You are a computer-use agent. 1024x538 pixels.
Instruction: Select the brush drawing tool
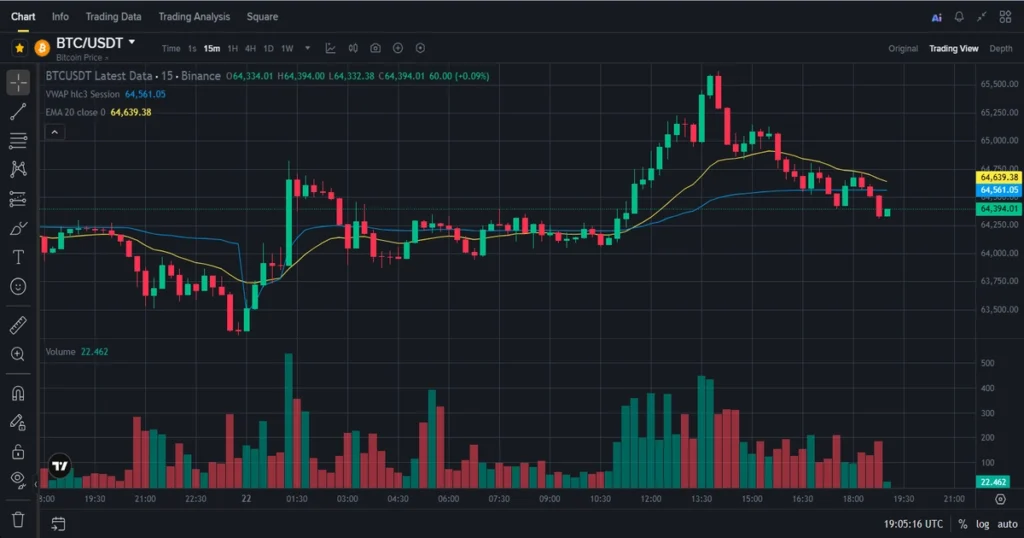[18, 229]
